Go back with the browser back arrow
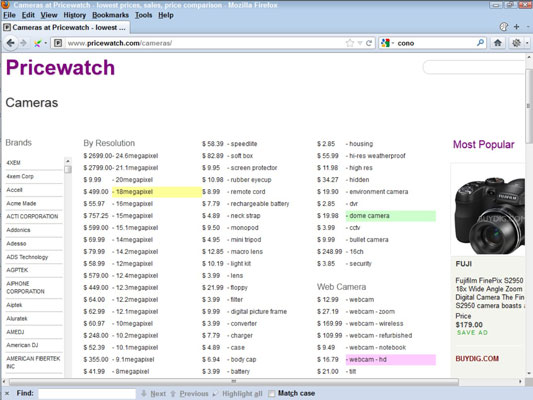 [11, 43]
